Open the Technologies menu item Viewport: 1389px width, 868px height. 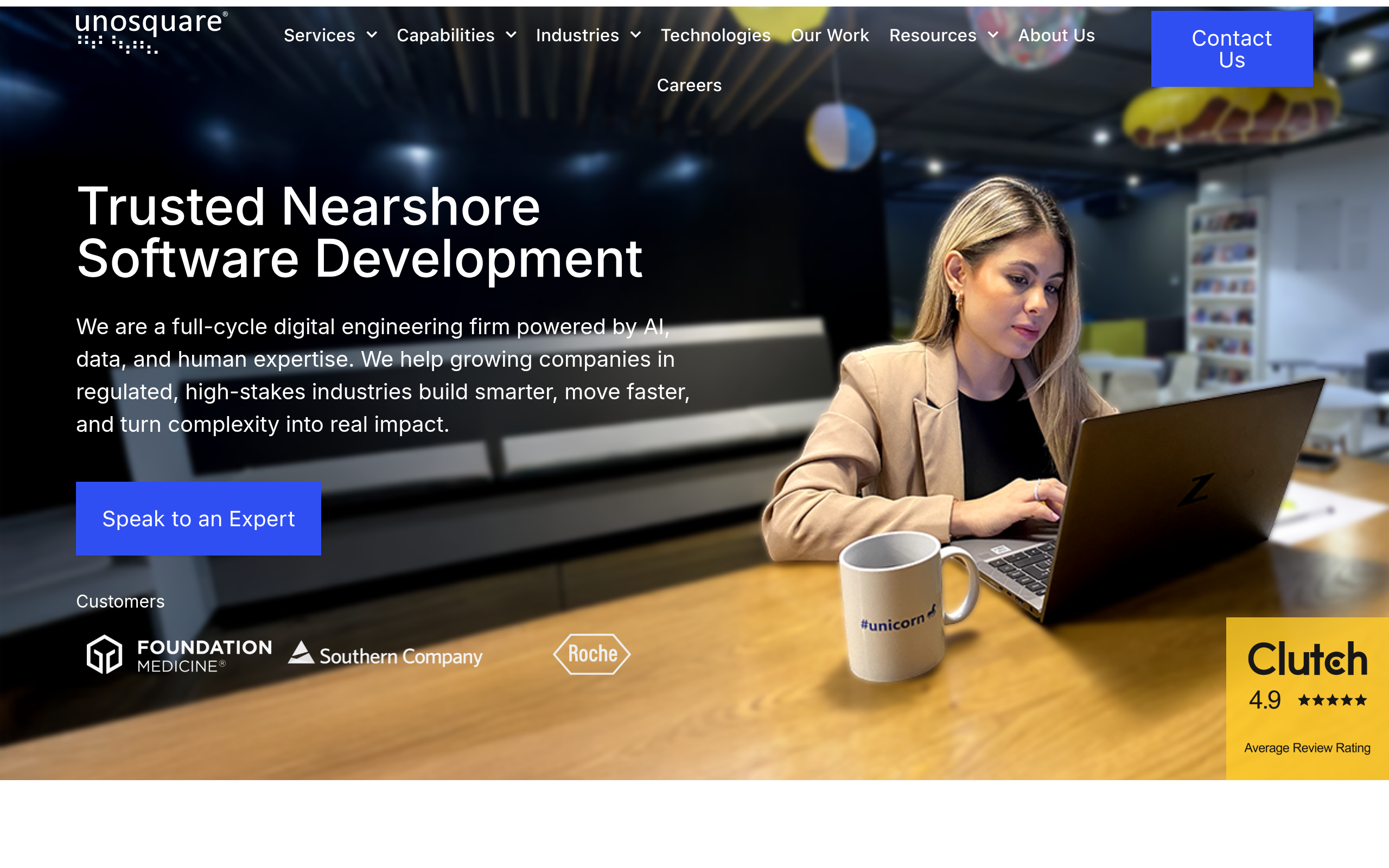(715, 35)
